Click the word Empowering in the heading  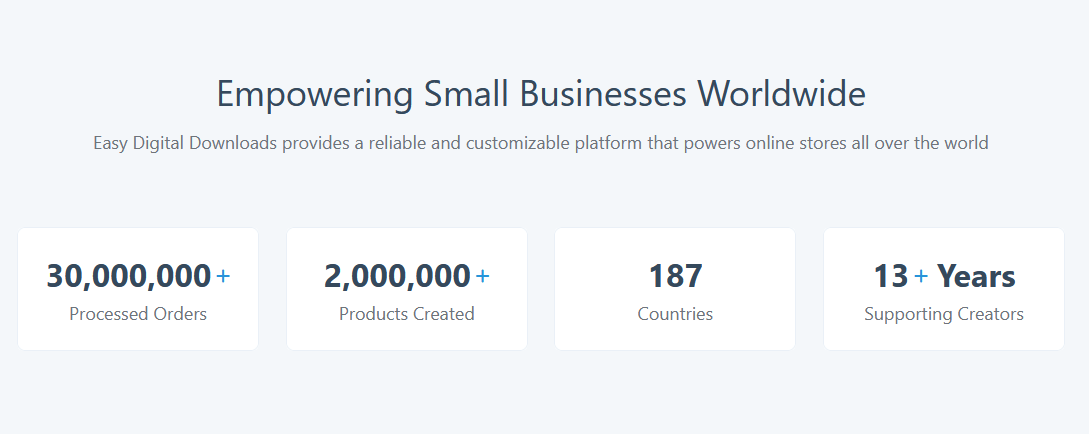[x=315, y=95]
